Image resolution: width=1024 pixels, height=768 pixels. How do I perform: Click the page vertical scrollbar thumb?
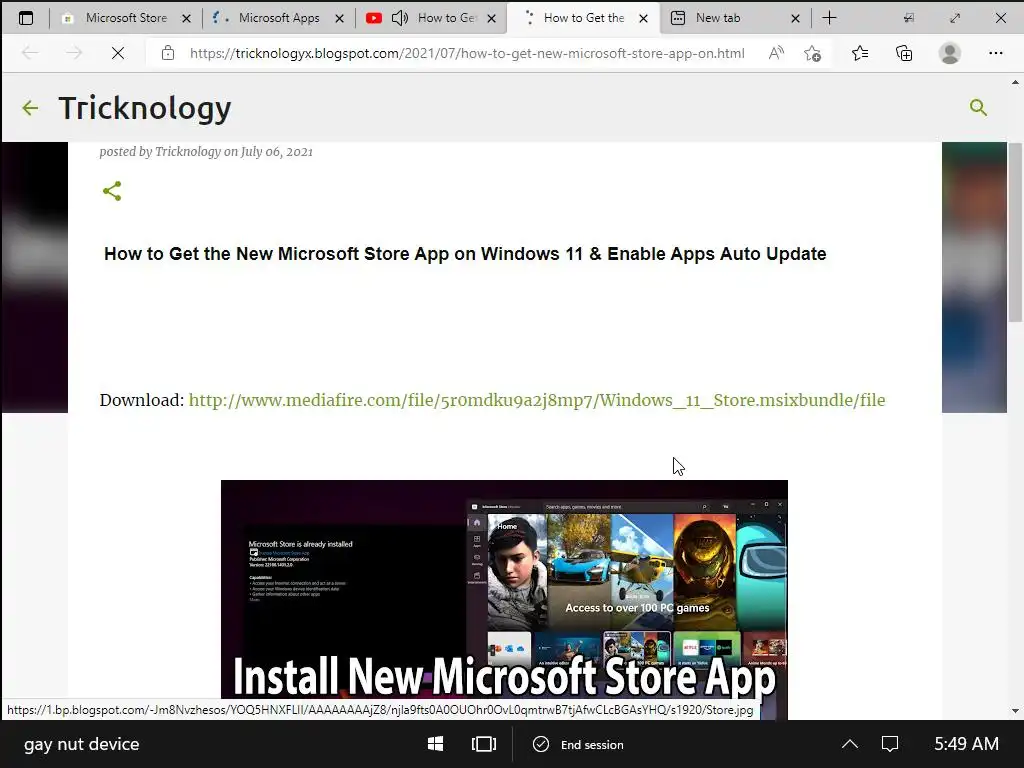(x=1015, y=233)
